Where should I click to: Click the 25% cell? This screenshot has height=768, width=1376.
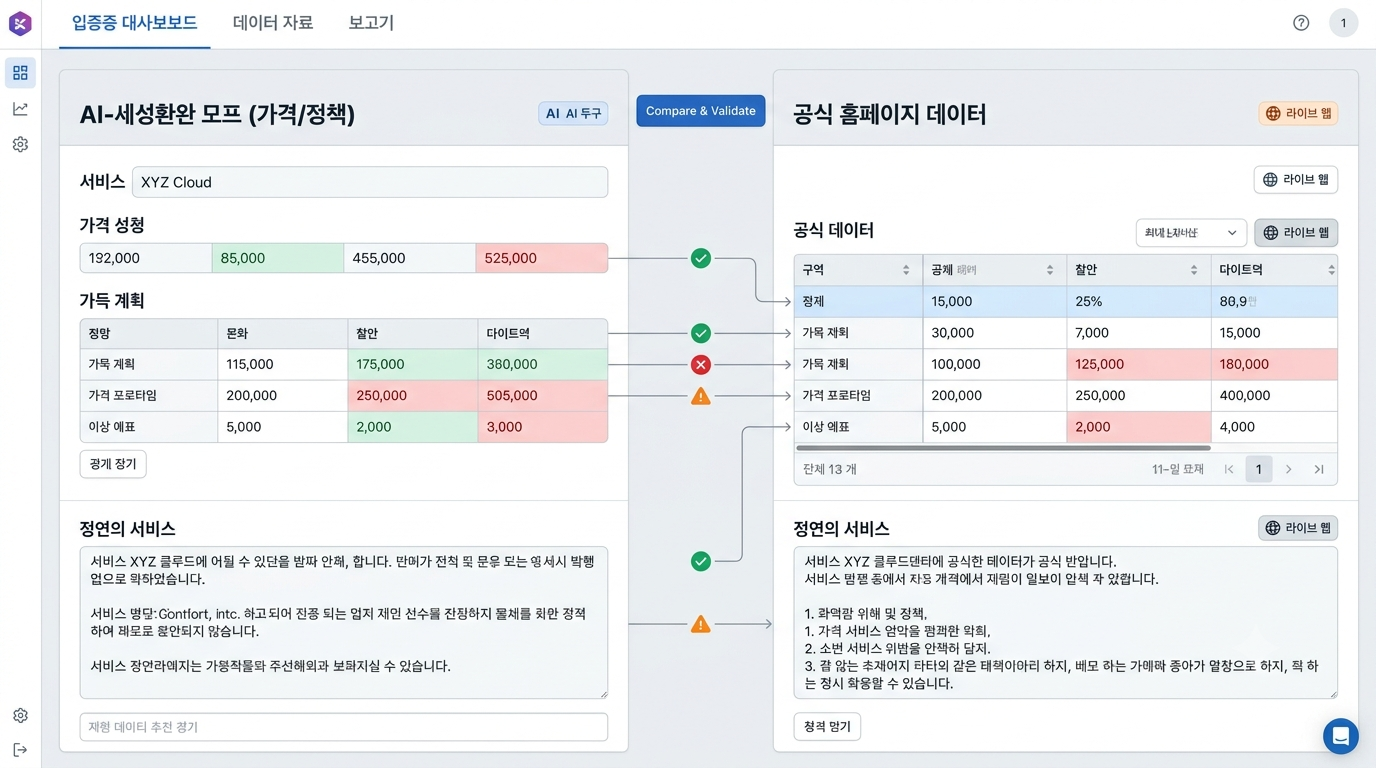pos(1139,302)
